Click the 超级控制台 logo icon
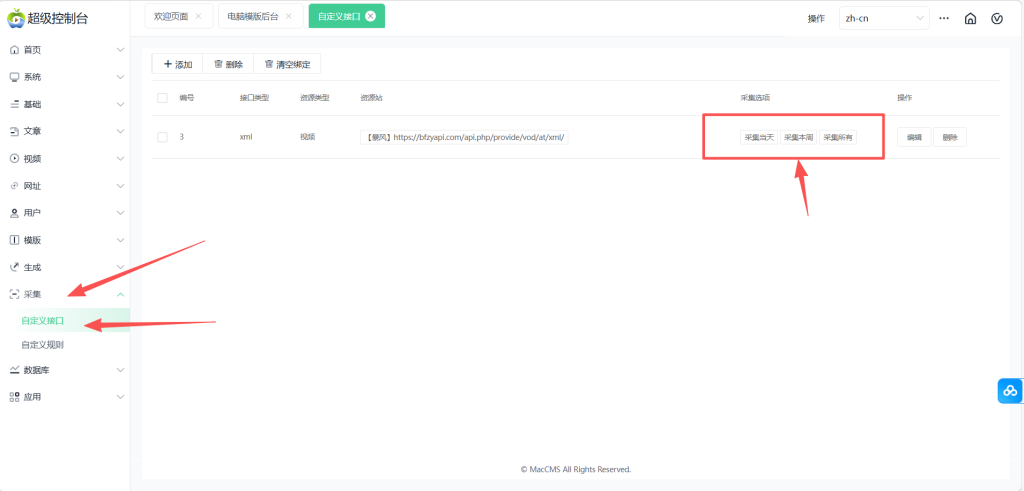1024x491 pixels. point(15,17)
